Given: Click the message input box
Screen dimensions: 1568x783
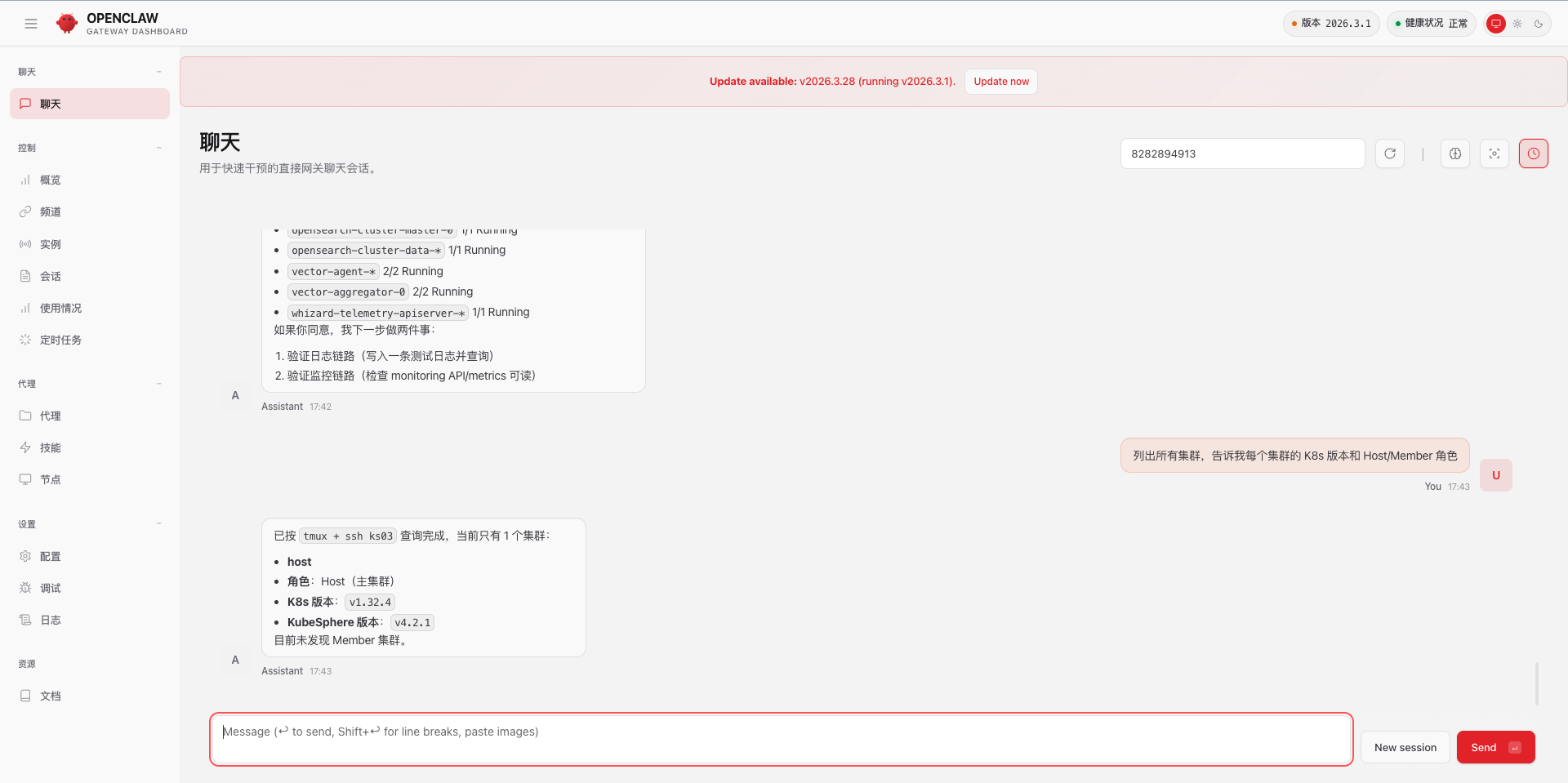Looking at the screenshot, I should point(781,740).
